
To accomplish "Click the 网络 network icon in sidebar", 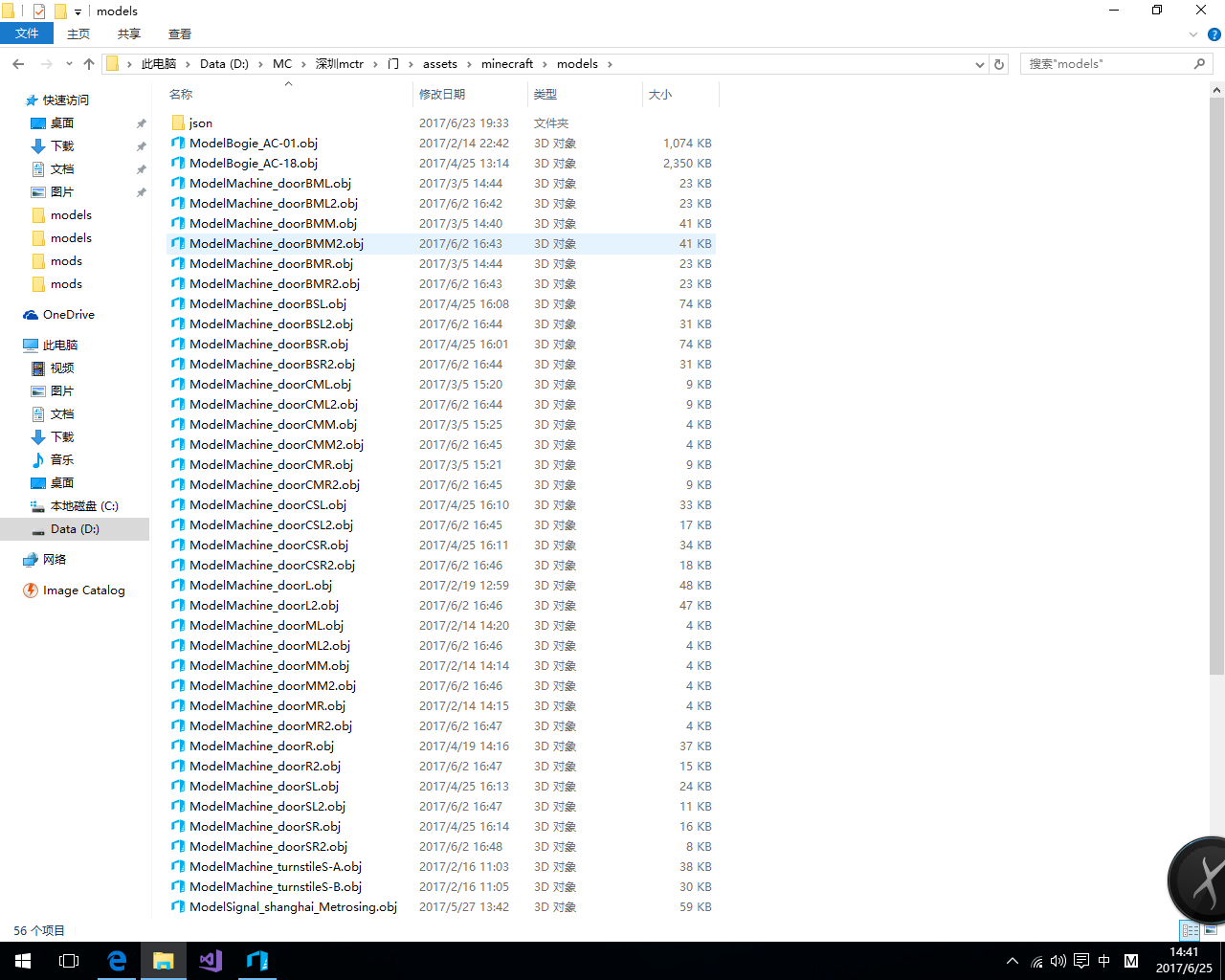I will 31,560.
